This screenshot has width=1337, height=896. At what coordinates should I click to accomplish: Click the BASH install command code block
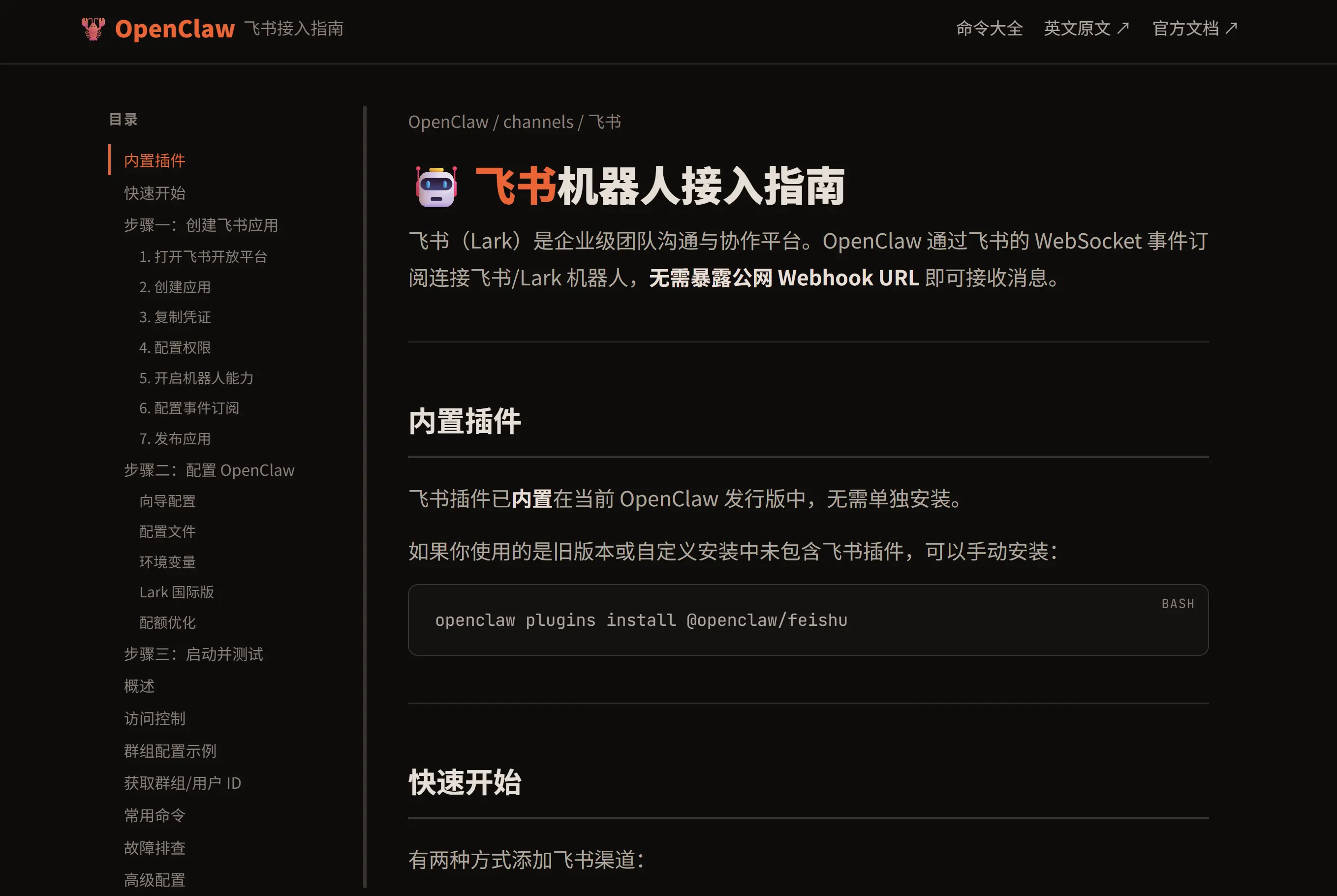click(x=641, y=620)
